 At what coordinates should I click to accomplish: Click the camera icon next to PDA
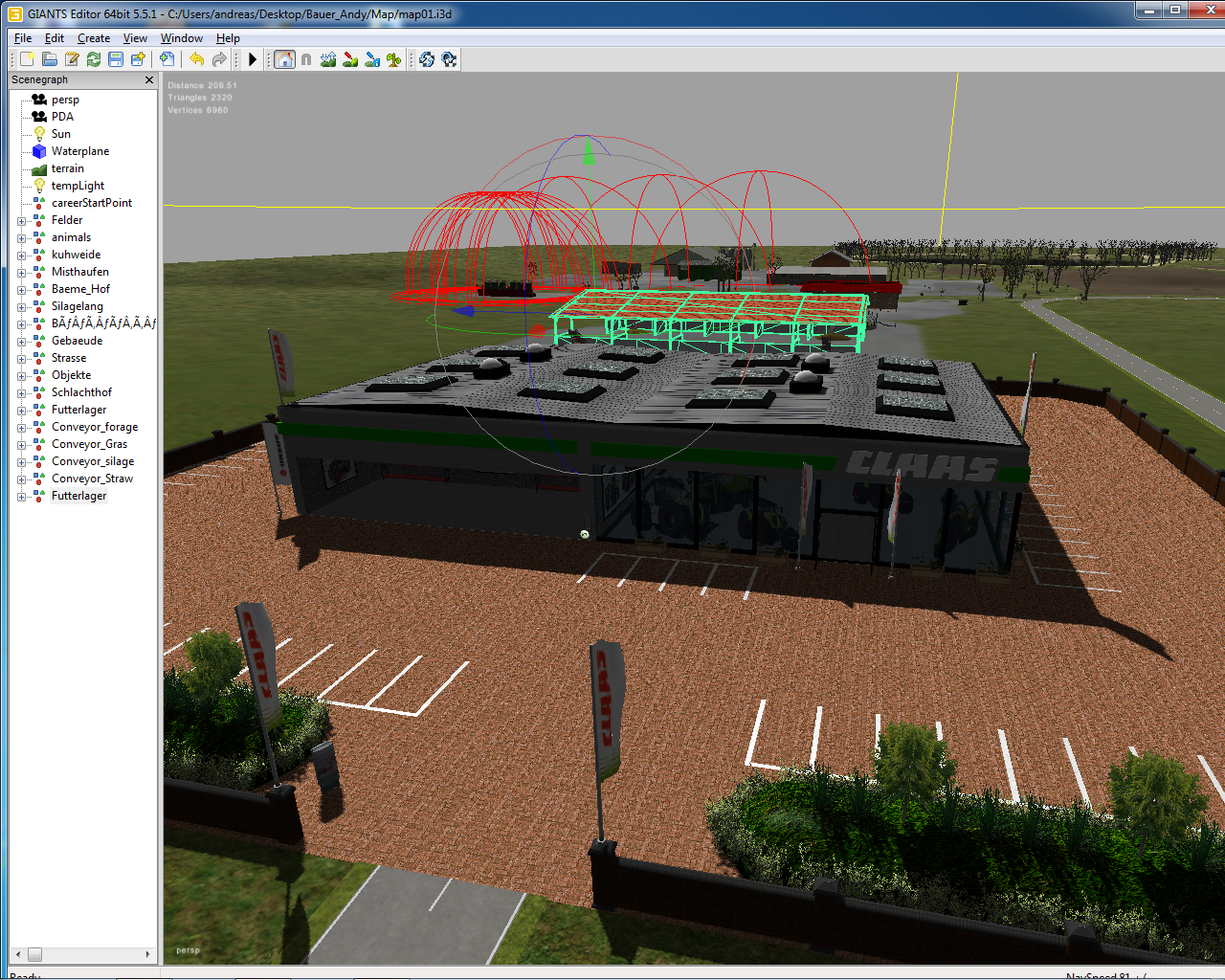click(39, 117)
